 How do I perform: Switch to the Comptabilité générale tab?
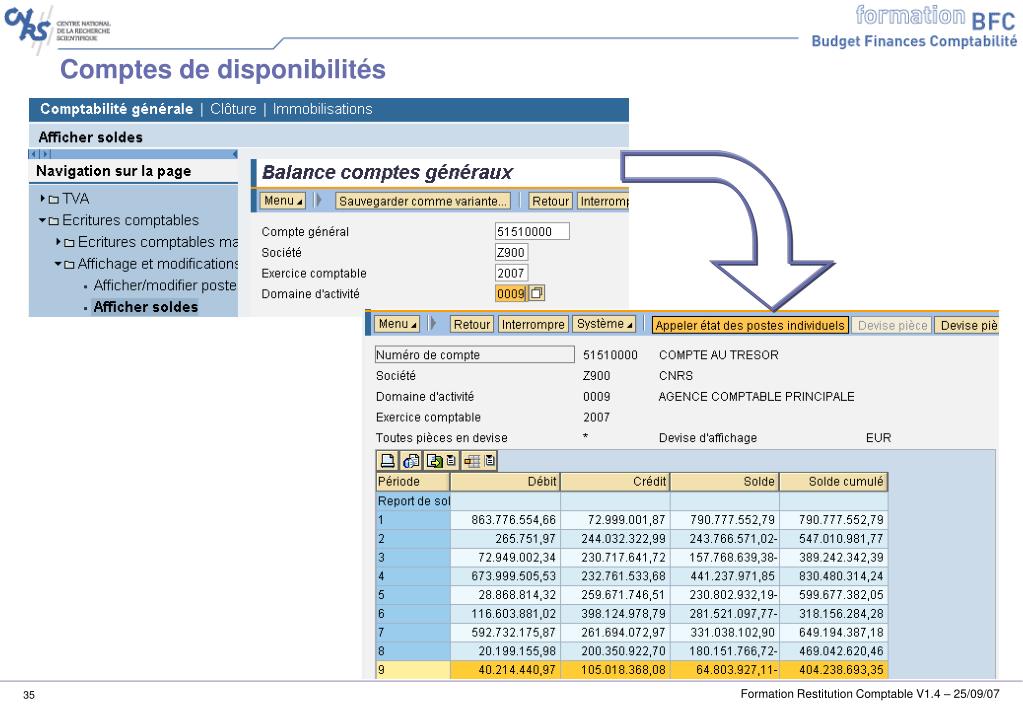(117, 109)
